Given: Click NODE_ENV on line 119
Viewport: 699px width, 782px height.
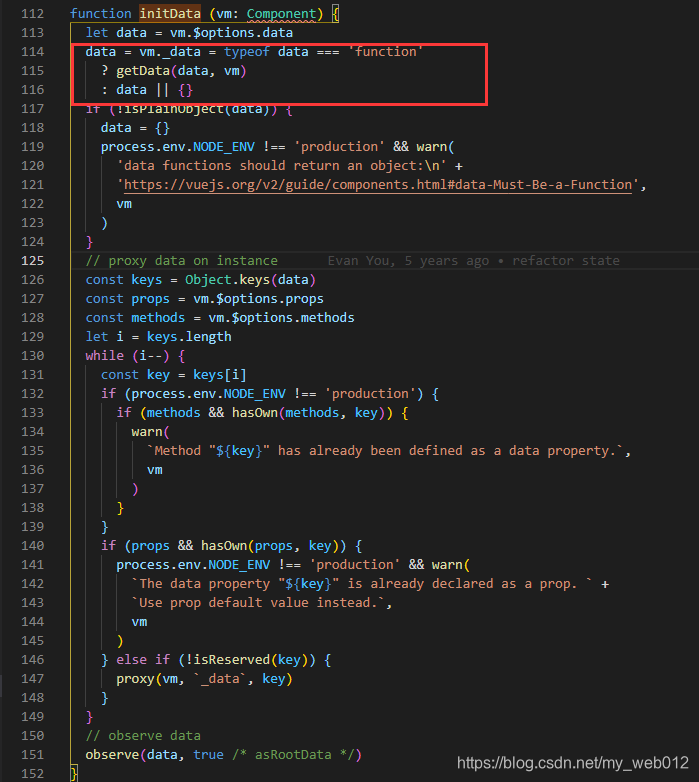Looking at the screenshot, I should 224,147.
